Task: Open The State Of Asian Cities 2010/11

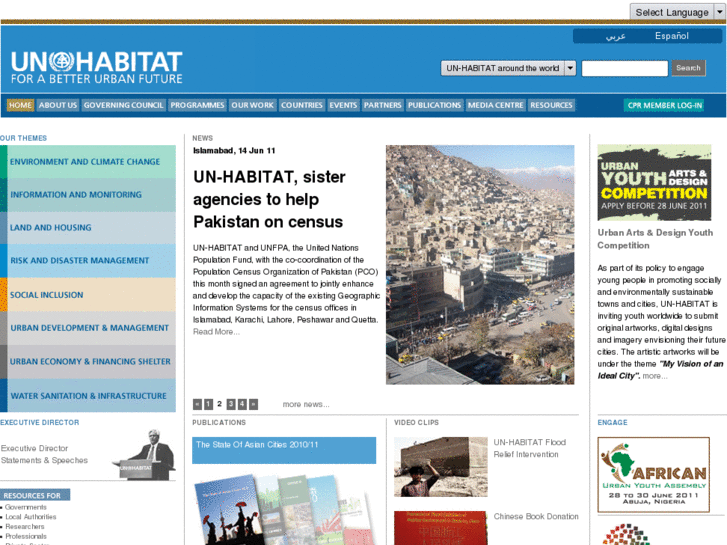Action: click(x=284, y=450)
